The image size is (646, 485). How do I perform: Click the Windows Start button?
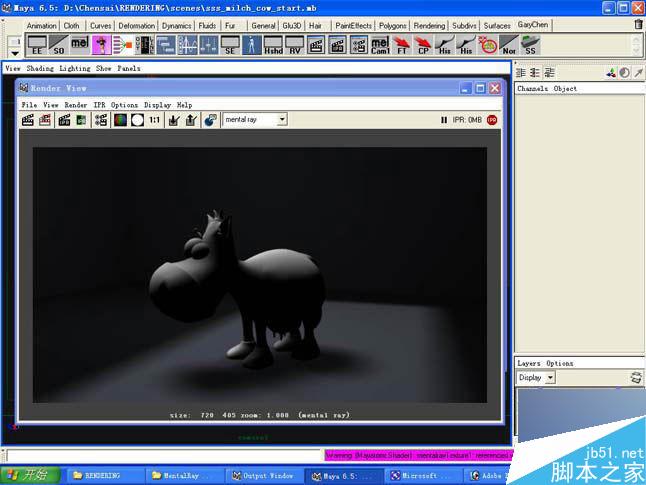tap(30, 475)
